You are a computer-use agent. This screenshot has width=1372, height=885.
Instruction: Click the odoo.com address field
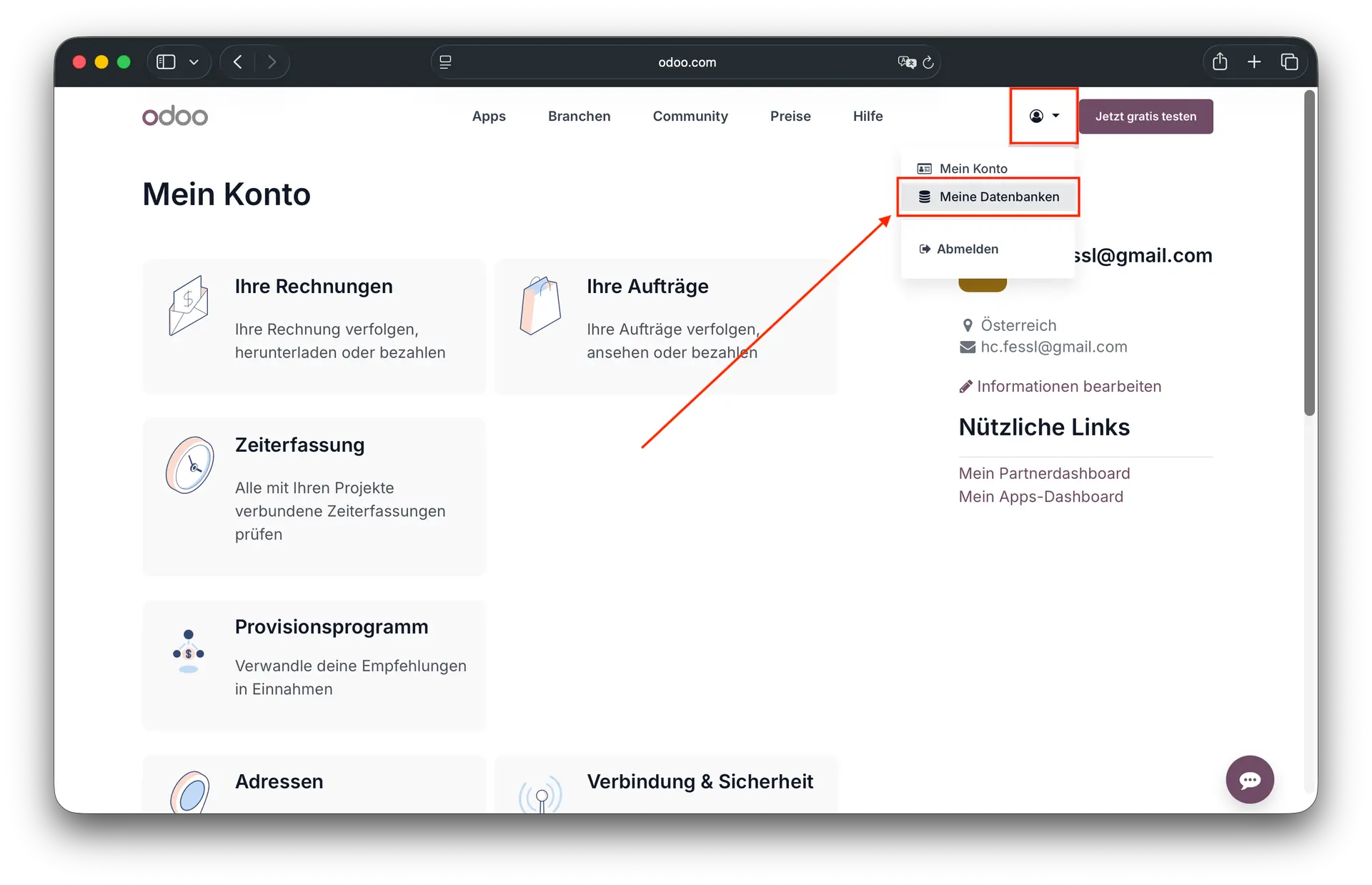click(686, 62)
